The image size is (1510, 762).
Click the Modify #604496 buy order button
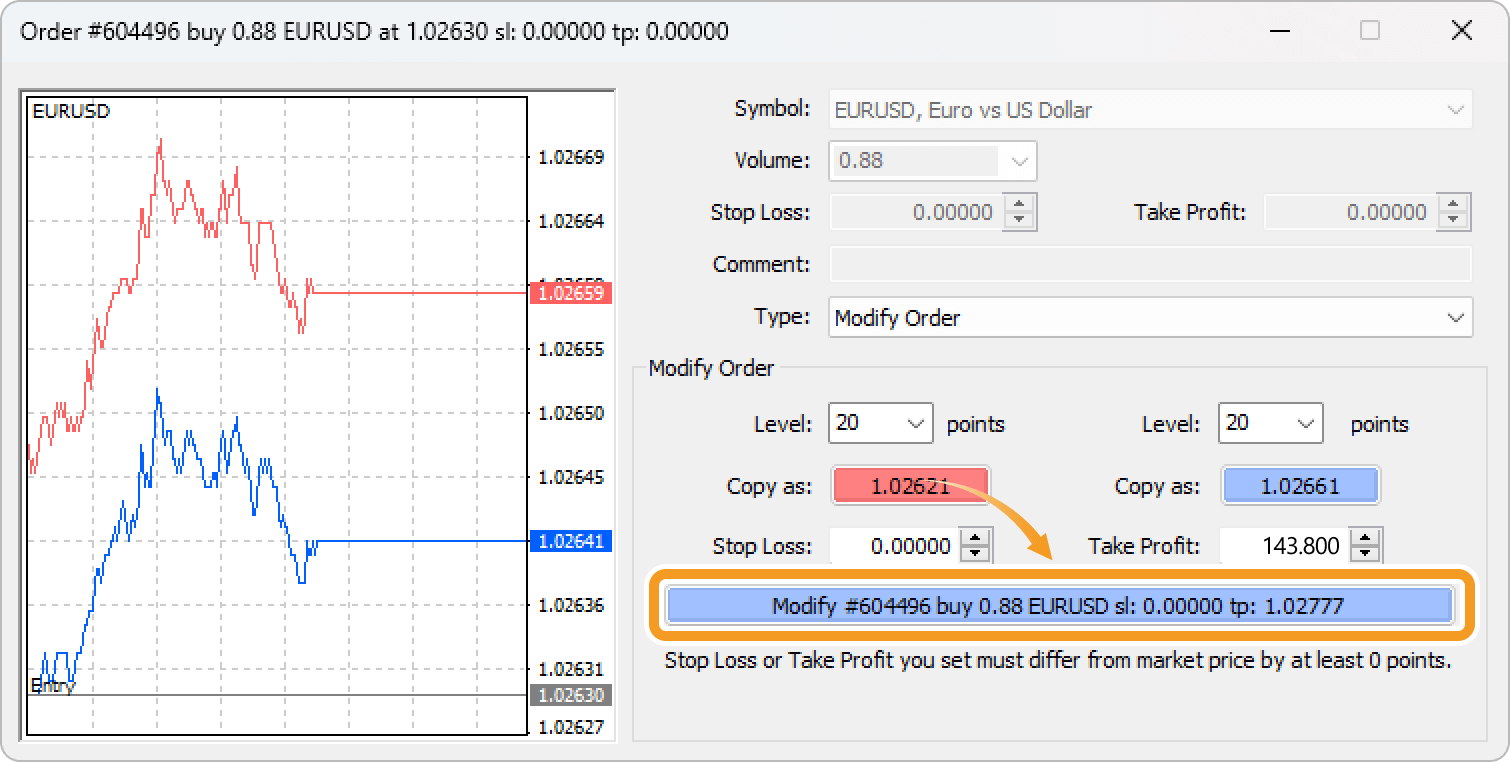(1058, 606)
